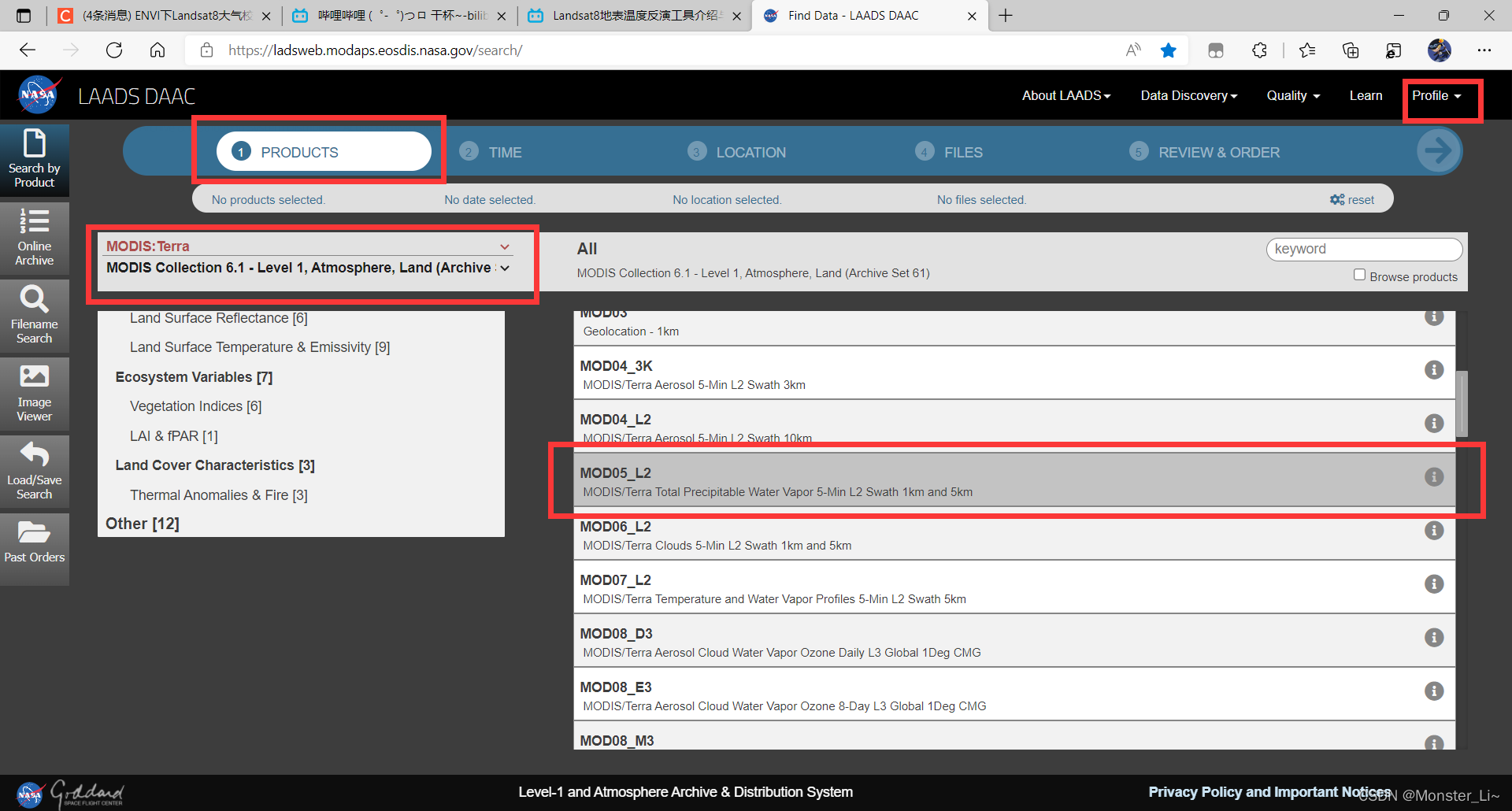Viewport: 1512px width, 811px height.
Task: Close the Find Data - LAADS DAAC tab
Action: pos(972,16)
